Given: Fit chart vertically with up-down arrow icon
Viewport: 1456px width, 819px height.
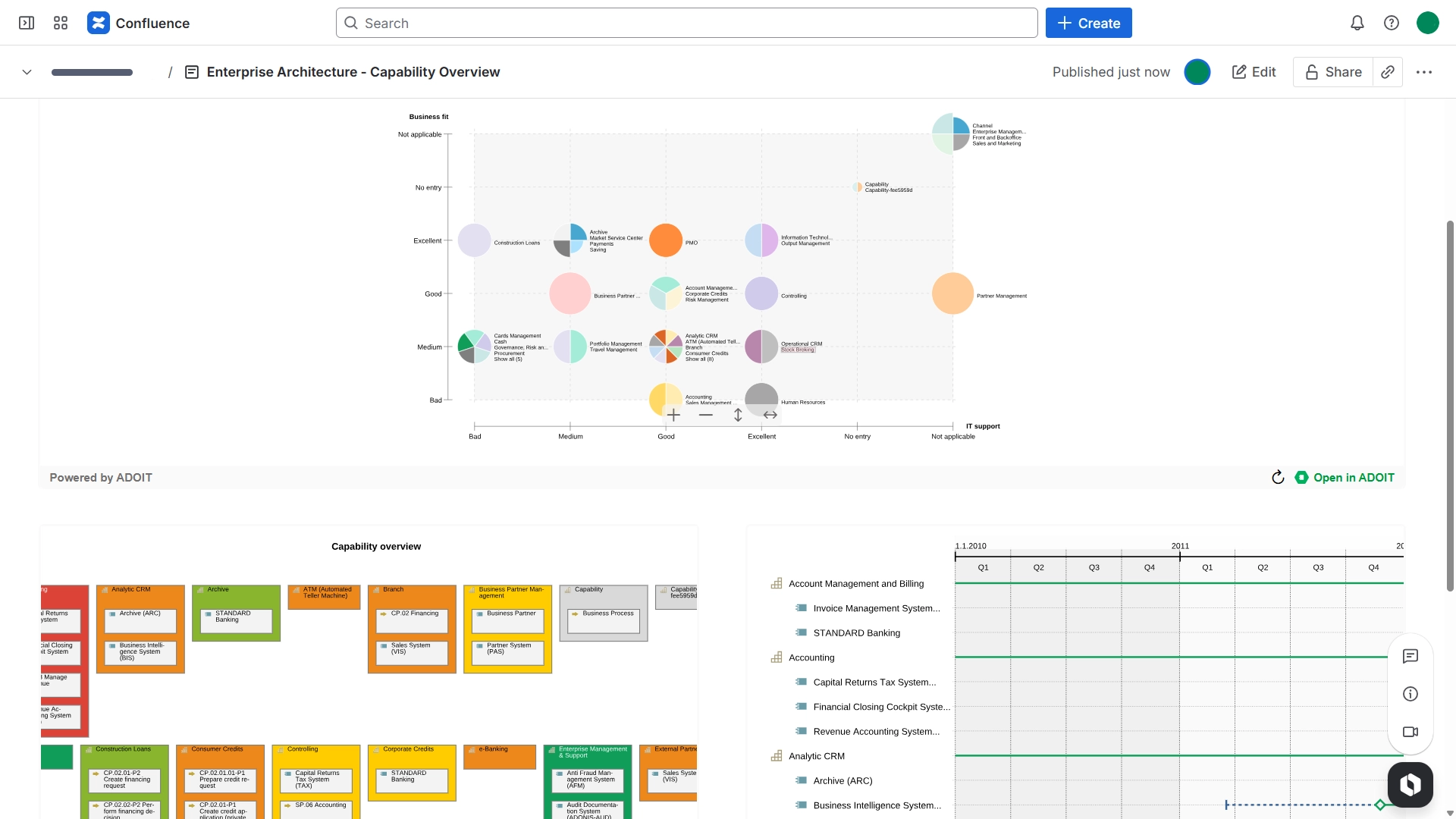Looking at the screenshot, I should click(738, 415).
